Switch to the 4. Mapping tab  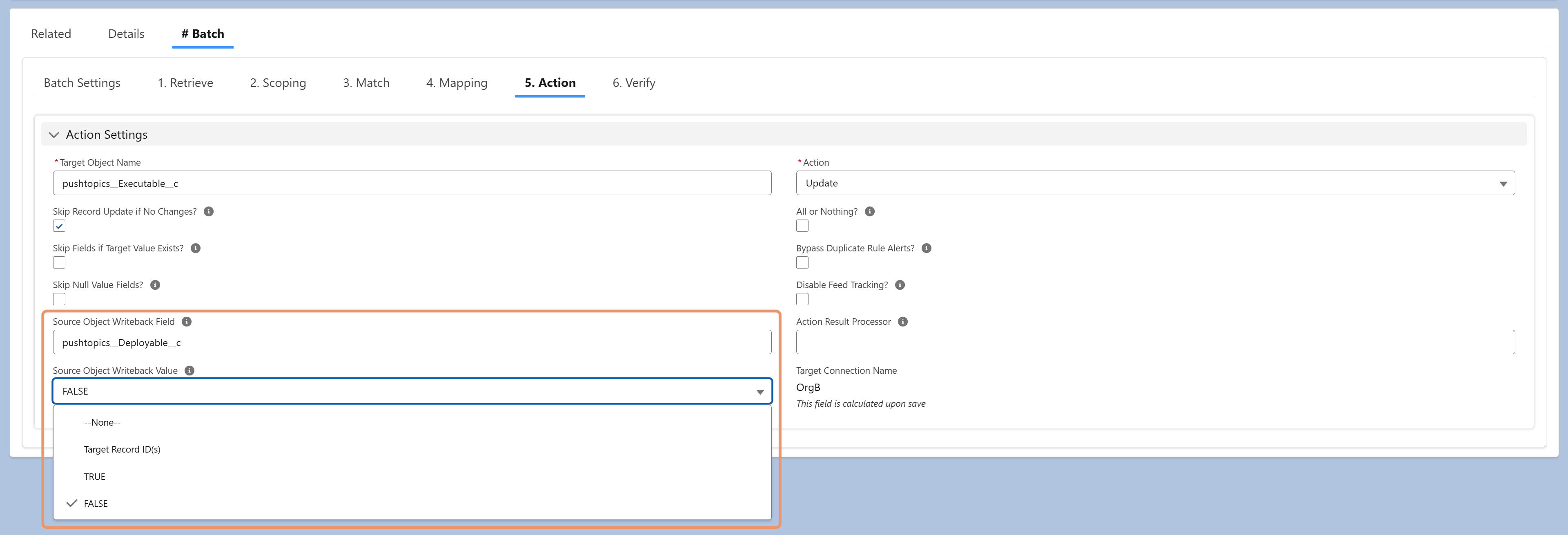pyautogui.click(x=457, y=83)
